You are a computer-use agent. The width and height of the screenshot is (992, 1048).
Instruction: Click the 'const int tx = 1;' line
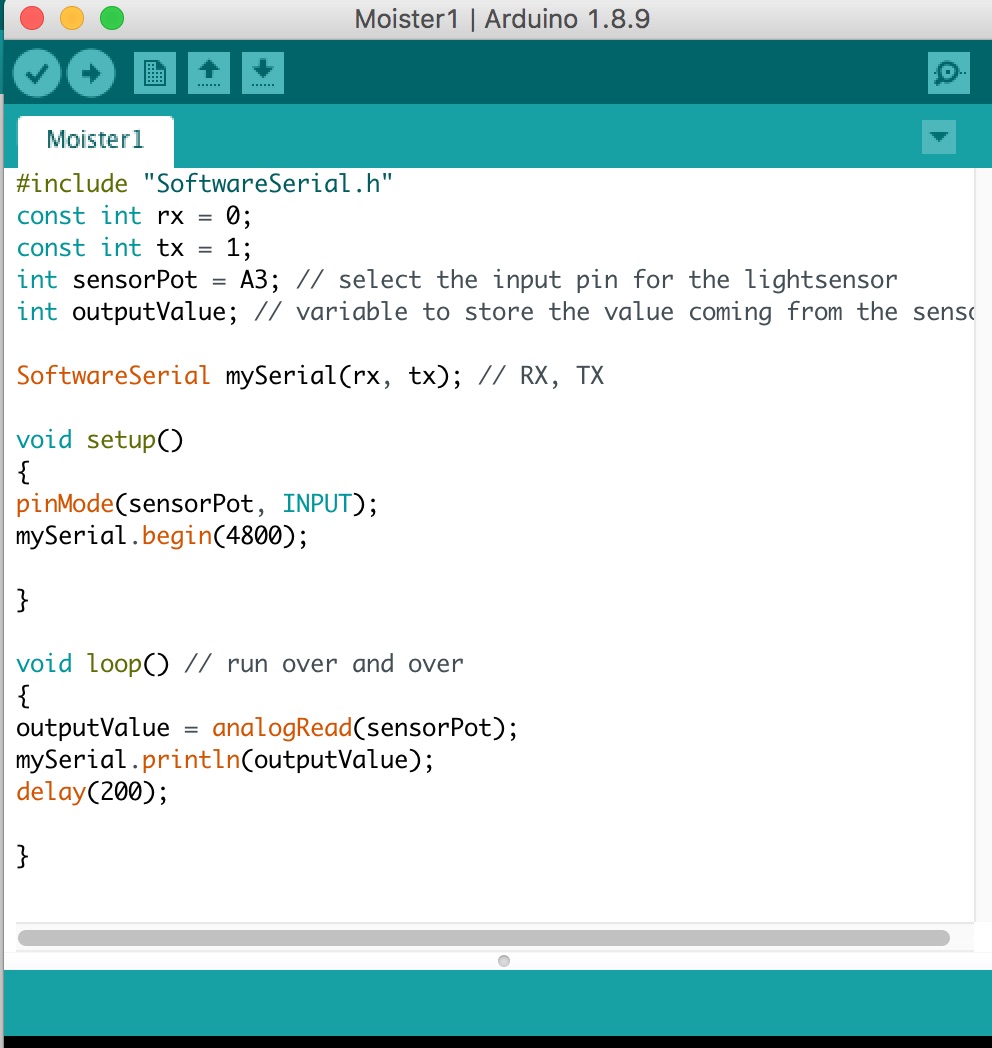[134, 248]
